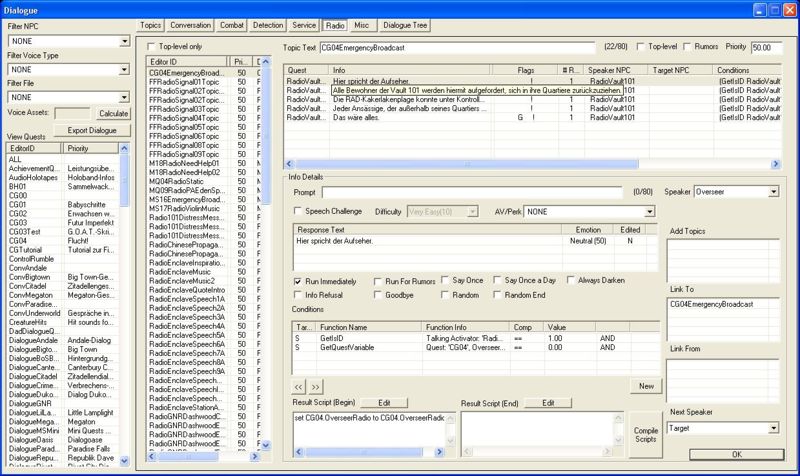Viewport: 800px width, 476px height.
Task: Toggle the Rumors checkbox
Action: pyautogui.click(x=687, y=46)
